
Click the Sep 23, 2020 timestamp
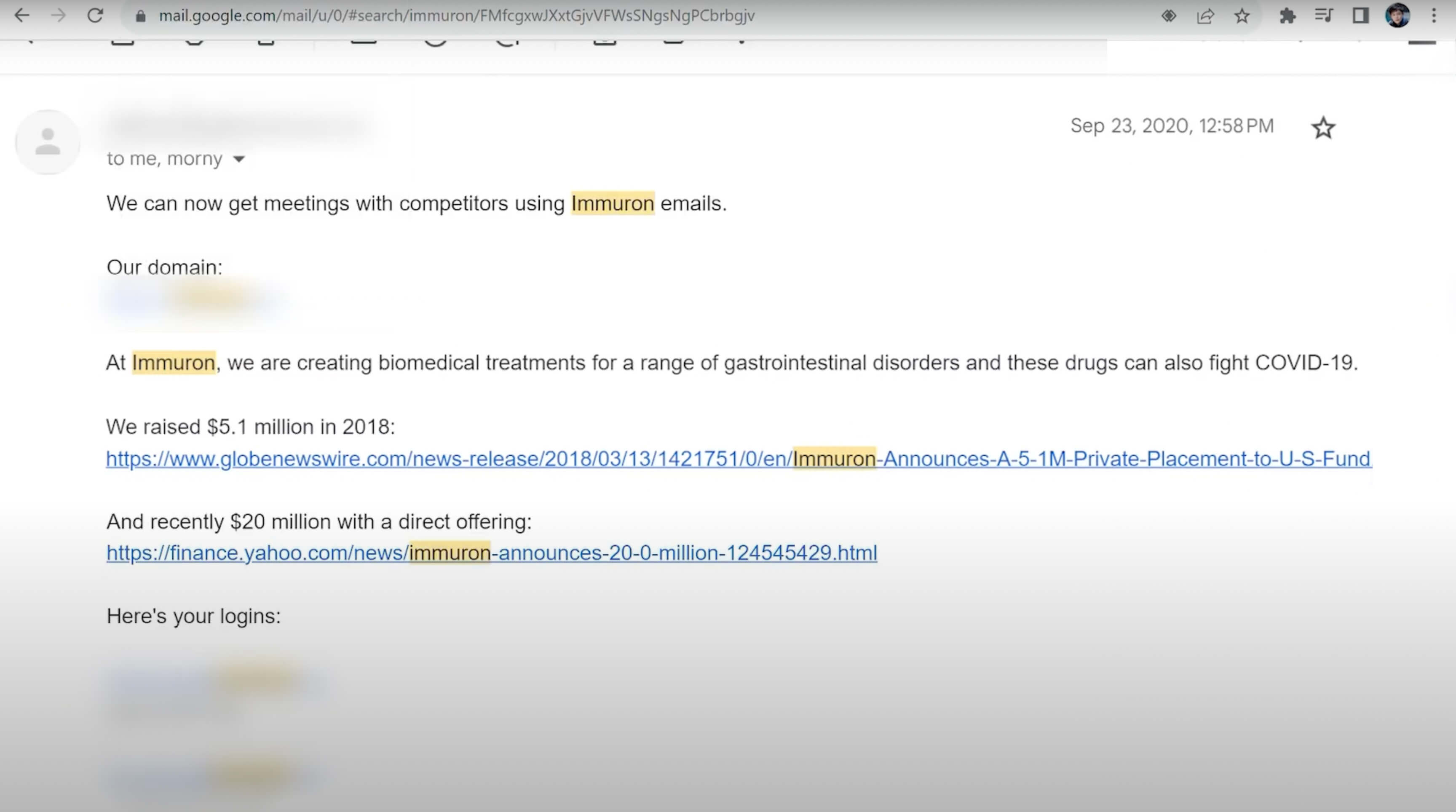(x=1172, y=126)
